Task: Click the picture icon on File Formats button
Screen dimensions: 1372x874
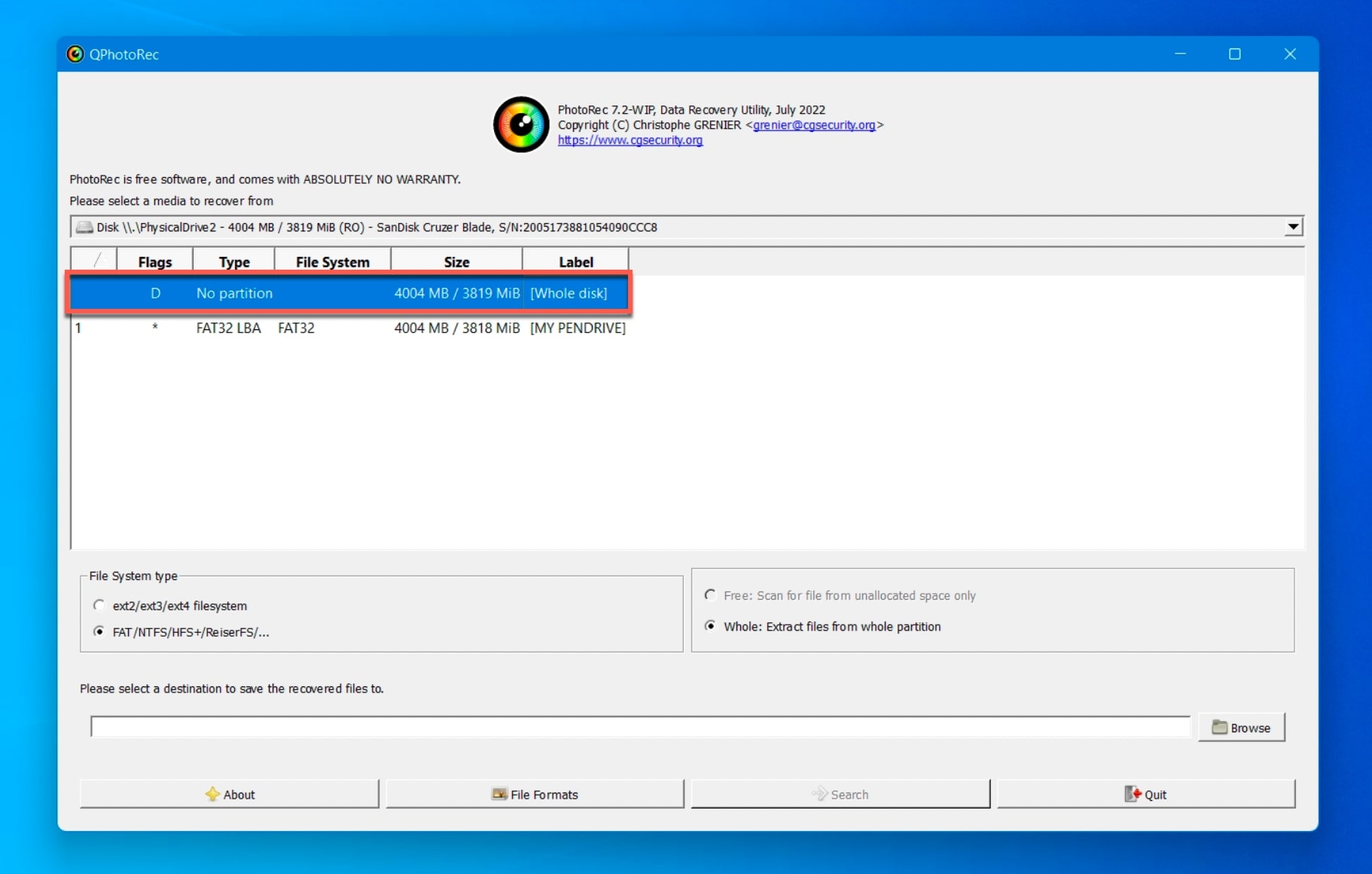Action: point(499,794)
